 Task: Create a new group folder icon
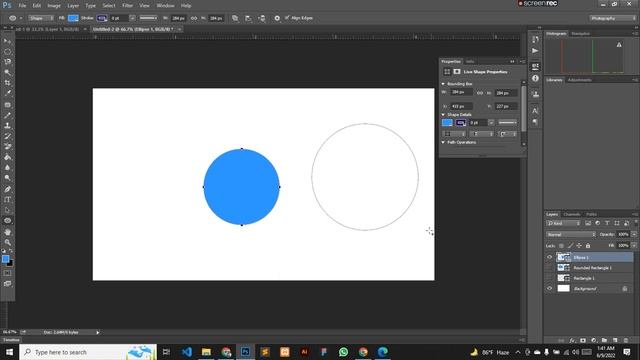tap(604, 340)
